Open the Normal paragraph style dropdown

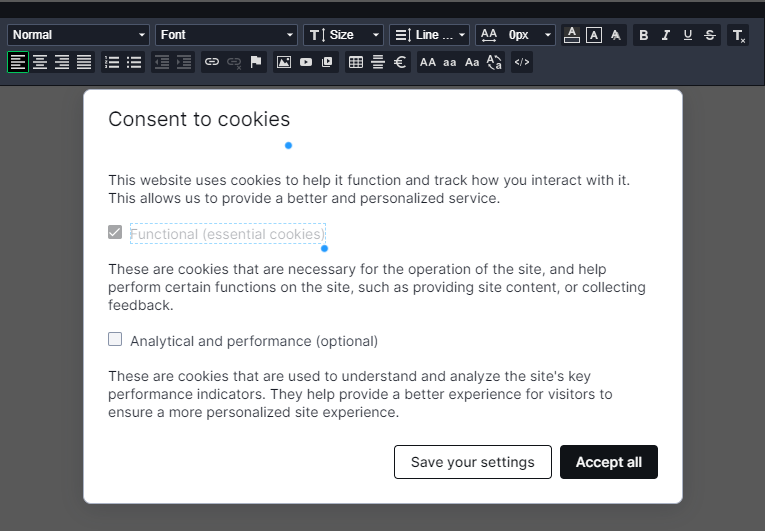click(79, 35)
